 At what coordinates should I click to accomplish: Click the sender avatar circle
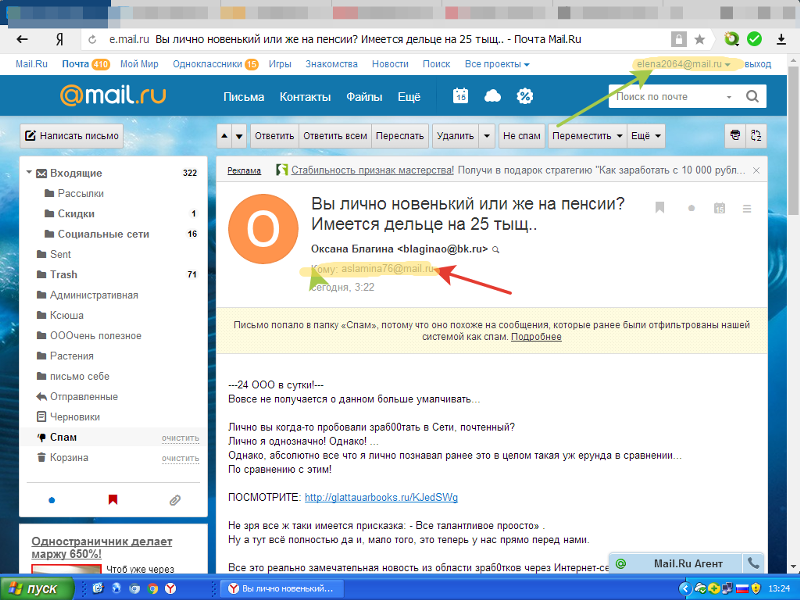click(x=263, y=229)
